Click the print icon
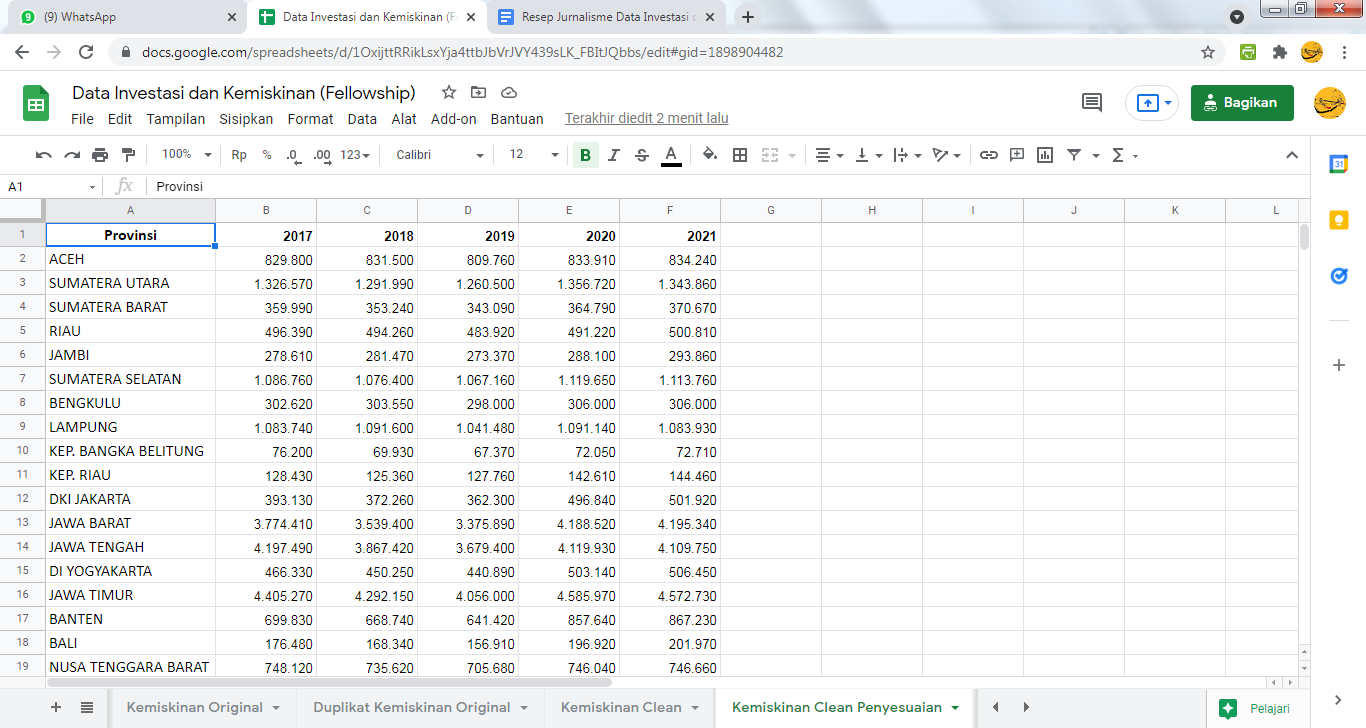 pos(100,155)
